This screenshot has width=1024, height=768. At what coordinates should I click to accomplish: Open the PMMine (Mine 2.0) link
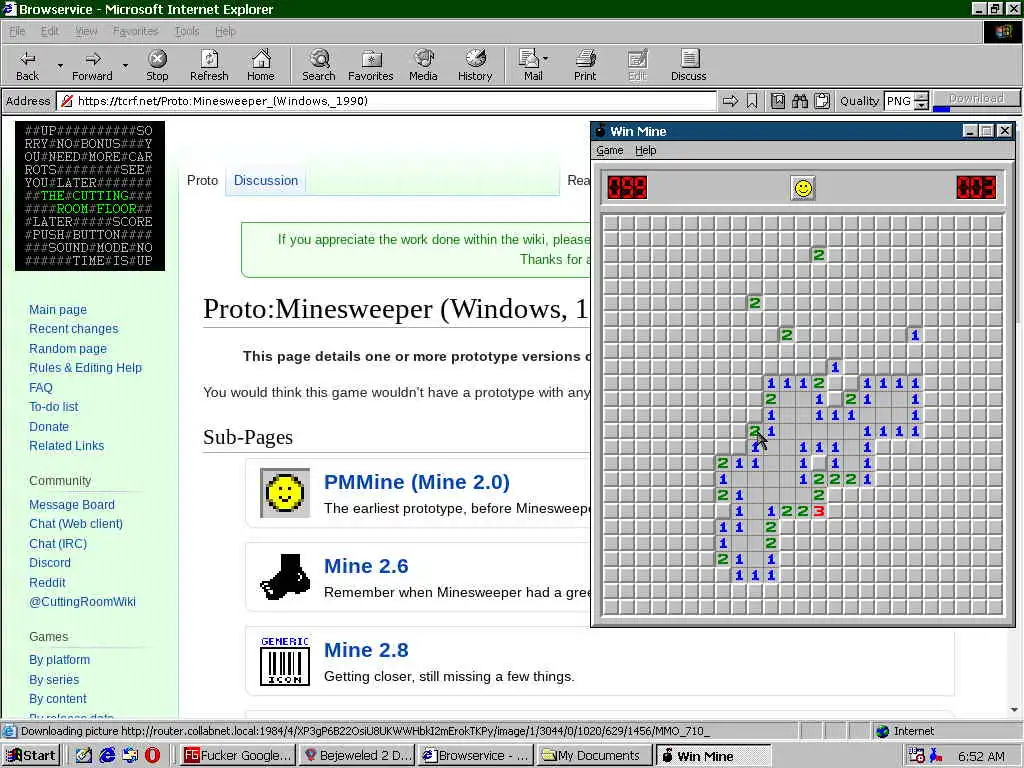pyautogui.click(x=417, y=482)
